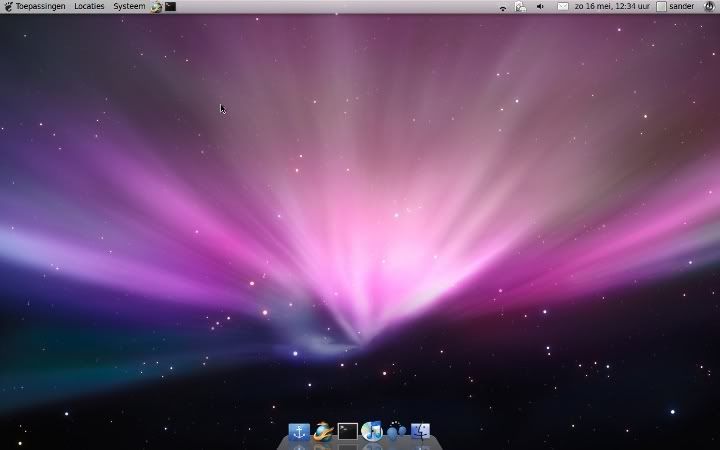Image resolution: width=720 pixels, height=450 pixels.
Task: Click the anchor icon in the dock
Action: point(298,432)
